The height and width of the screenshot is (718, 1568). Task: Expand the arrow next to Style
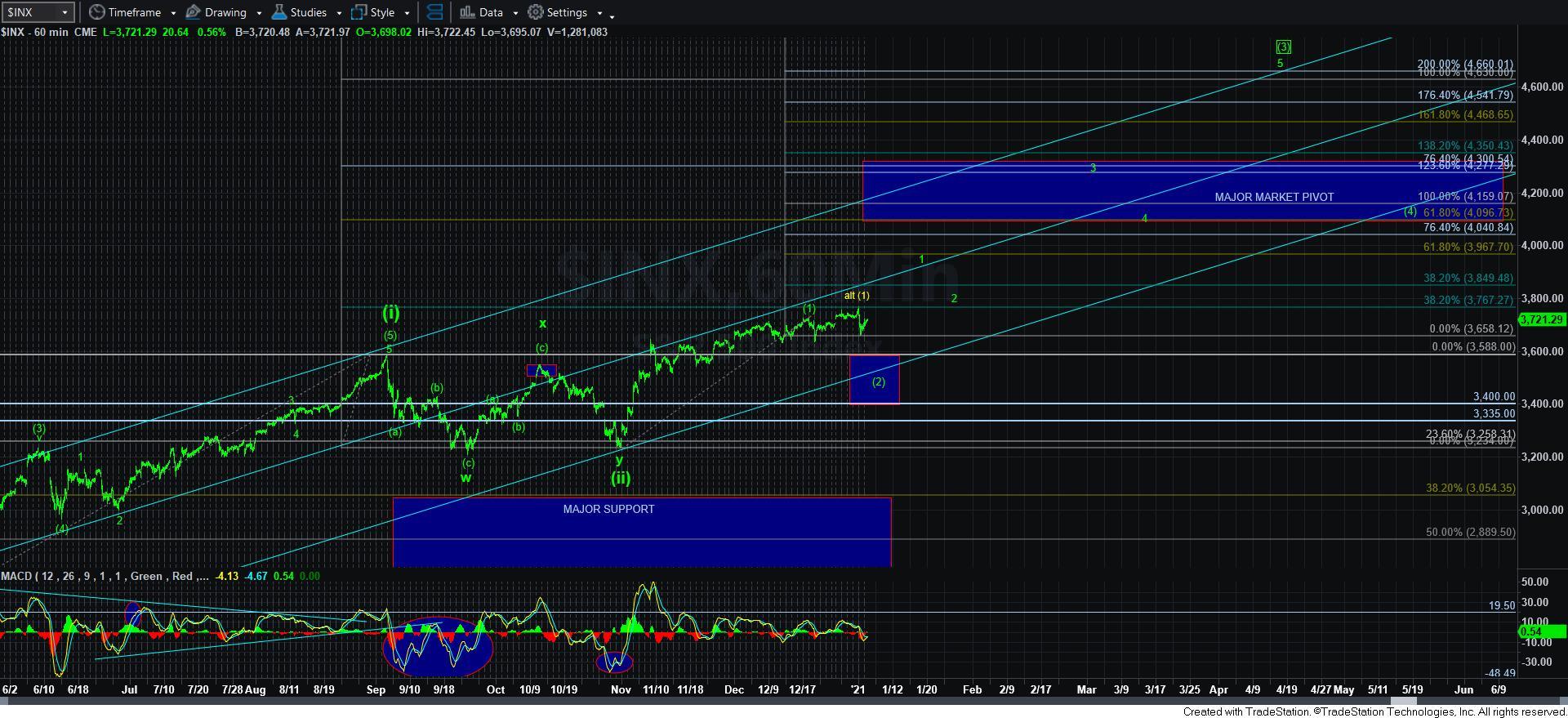(x=407, y=13)
